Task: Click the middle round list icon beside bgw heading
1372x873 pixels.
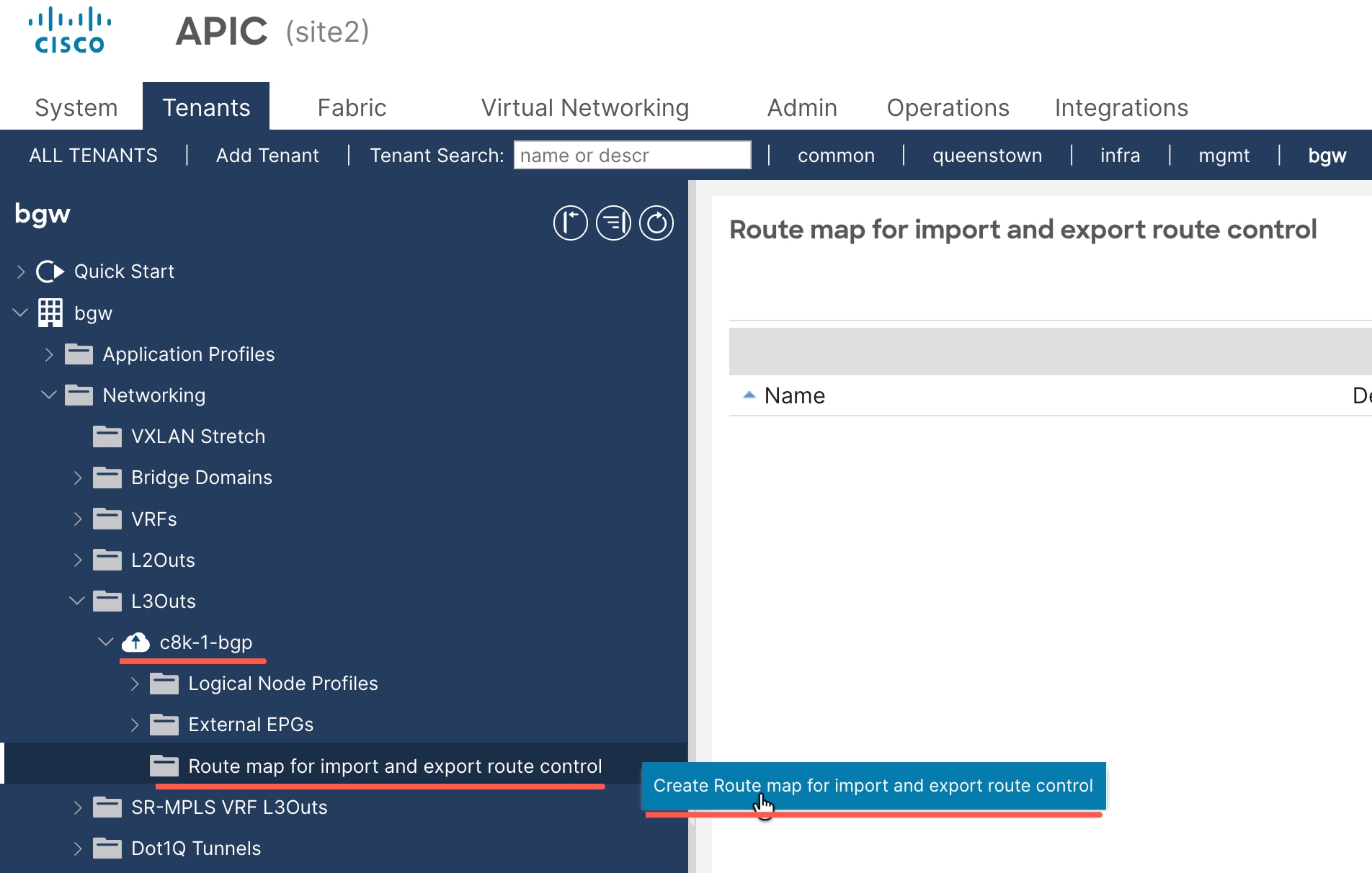Action: click(613, 223)
